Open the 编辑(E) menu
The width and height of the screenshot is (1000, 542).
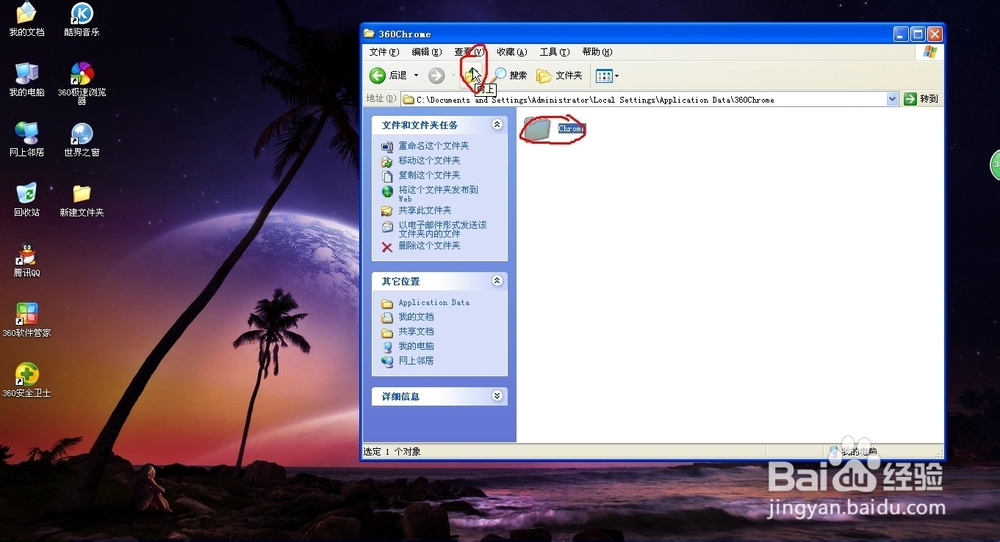coord(427,52)
